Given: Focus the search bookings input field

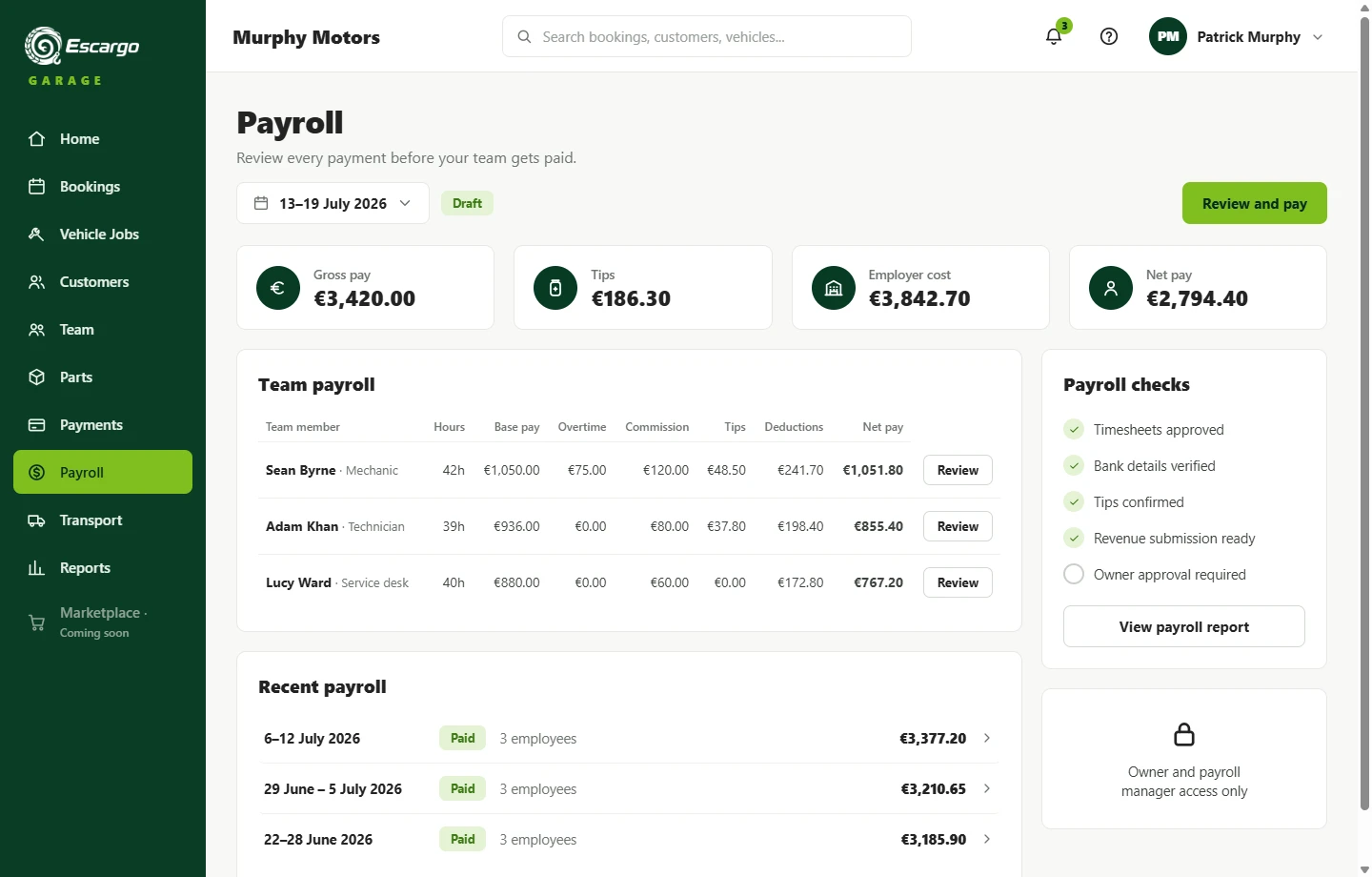Looking at the screenshot, I should [x=707, y=36].
